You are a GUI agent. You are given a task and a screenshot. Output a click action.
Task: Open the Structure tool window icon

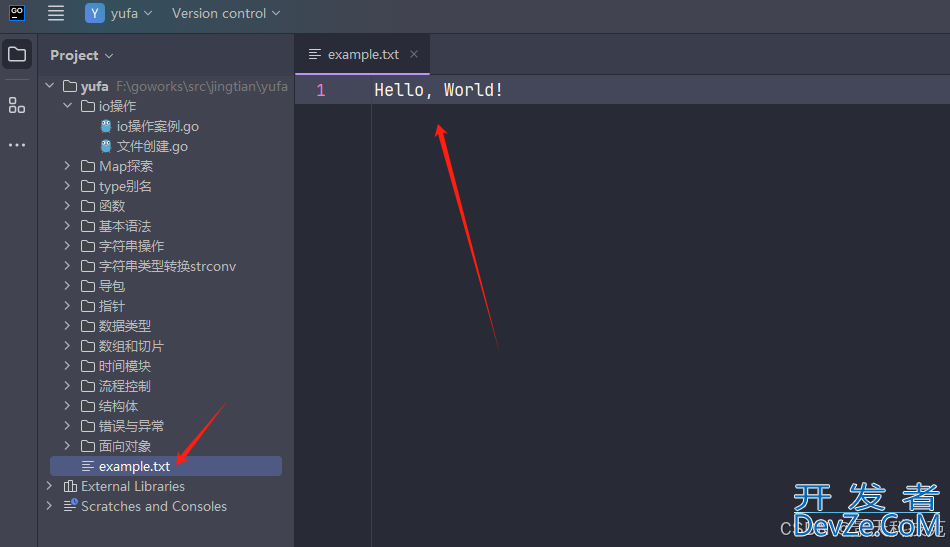point(17,105)
